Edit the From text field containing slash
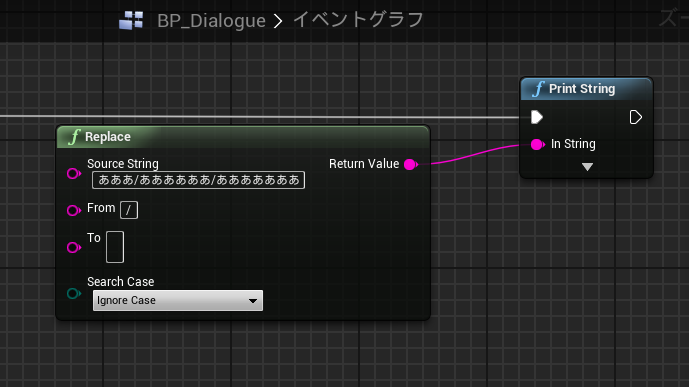Screen dimensions: 689x387 pos(129,210)
